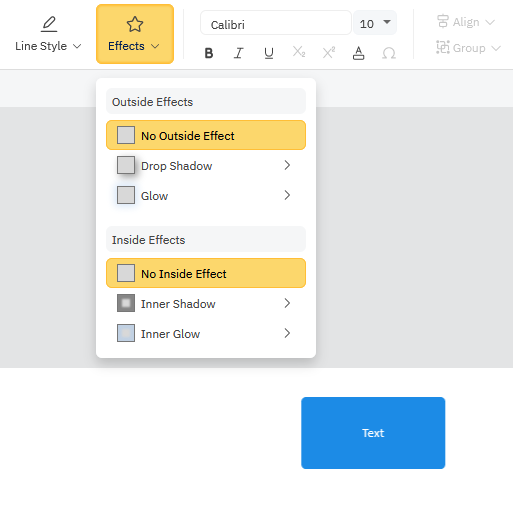Image resolution: width=513 pixels, height=509 pixels.
Task: Click the Effects star icon
Action: tap(135, 24)
